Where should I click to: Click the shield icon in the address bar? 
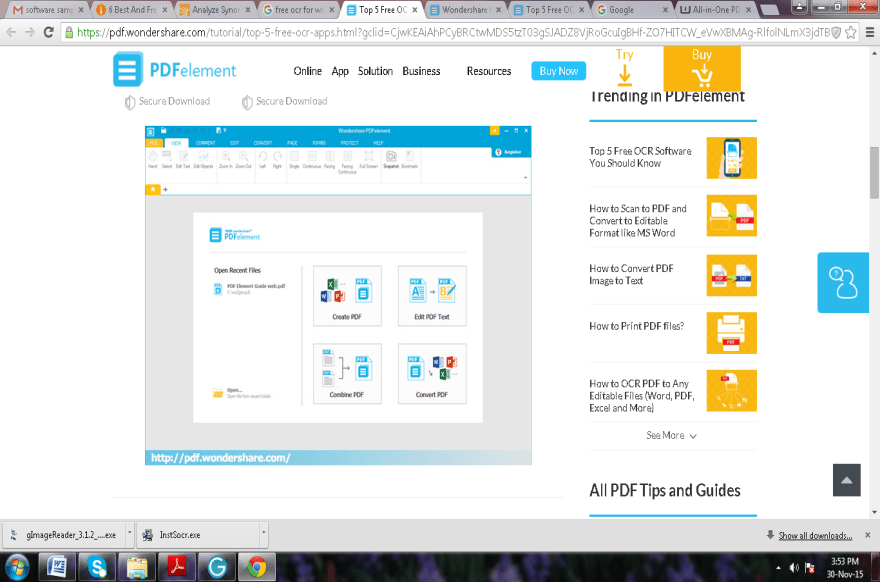[836, 33]
